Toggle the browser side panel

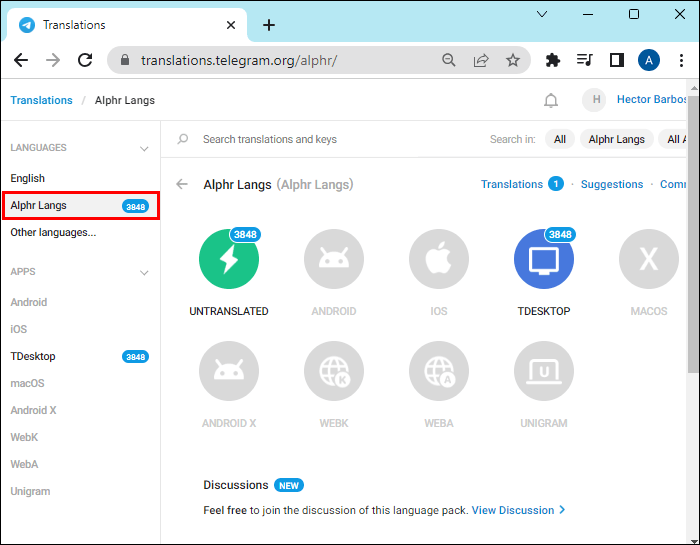click(x=617, y=60)
